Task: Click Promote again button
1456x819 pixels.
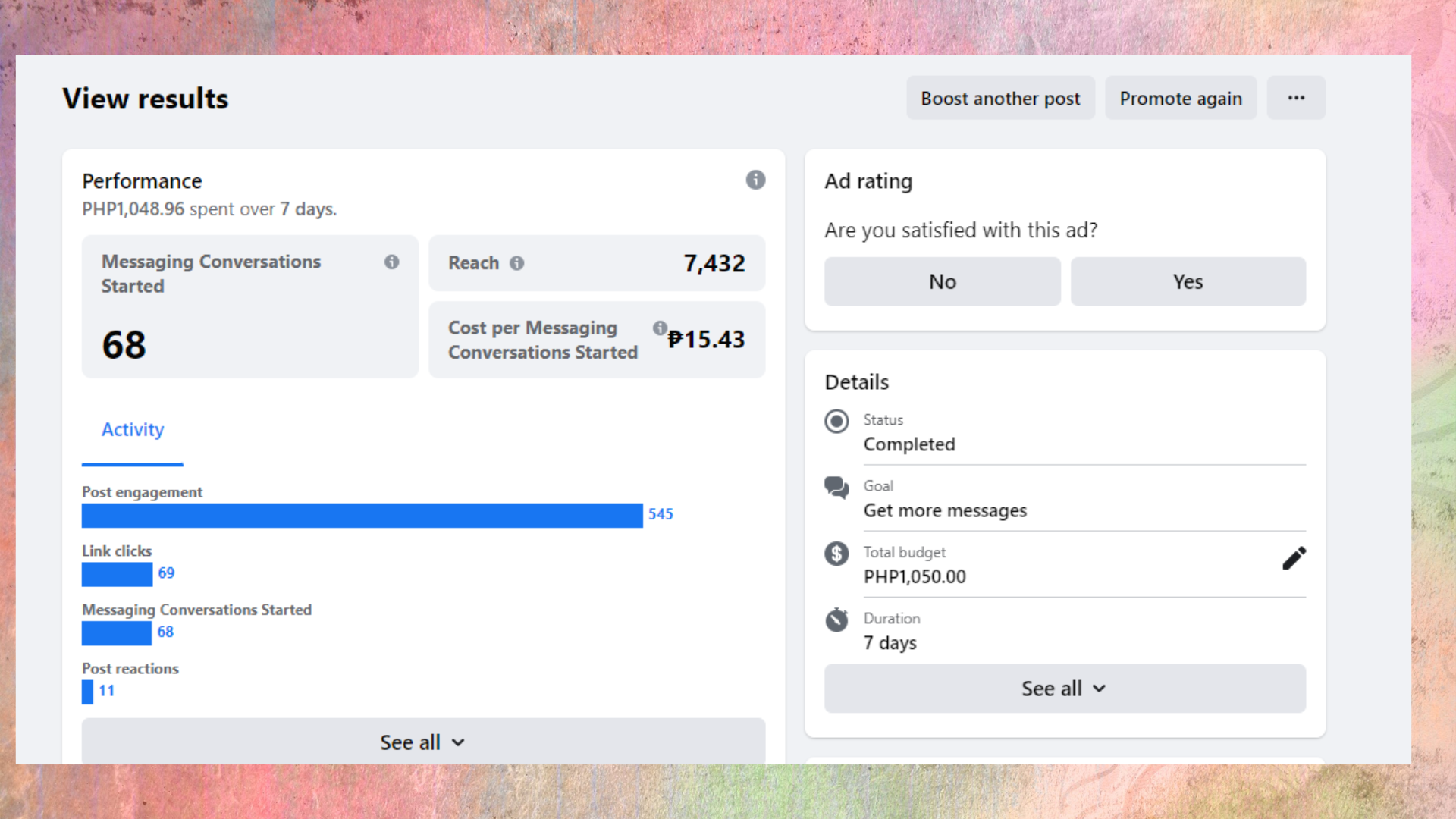Action: click(x=1180, y=99)
